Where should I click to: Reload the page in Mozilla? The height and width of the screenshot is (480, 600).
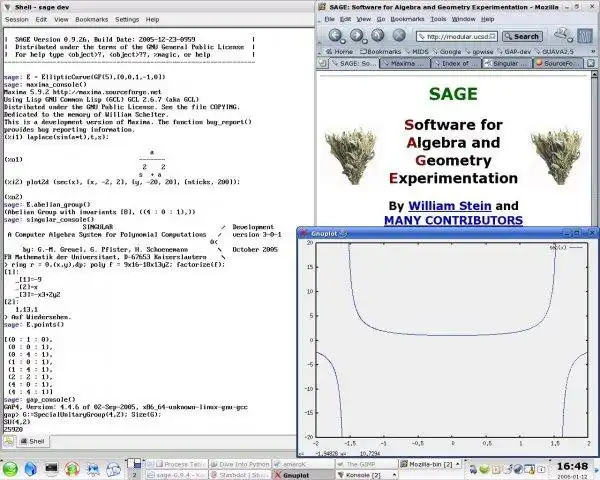(x=378, y=35)
